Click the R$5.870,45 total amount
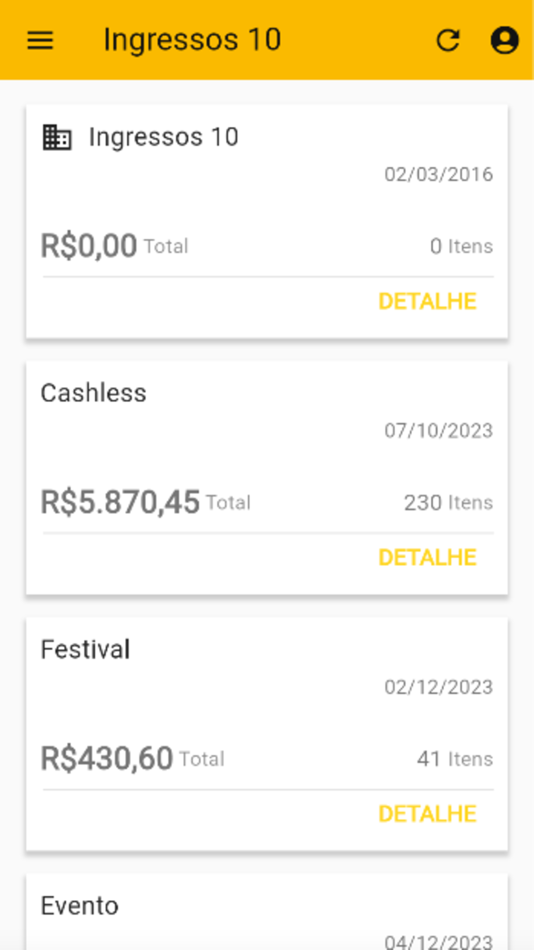This screenshot has height=950, width=534. (x=120, y=502)
